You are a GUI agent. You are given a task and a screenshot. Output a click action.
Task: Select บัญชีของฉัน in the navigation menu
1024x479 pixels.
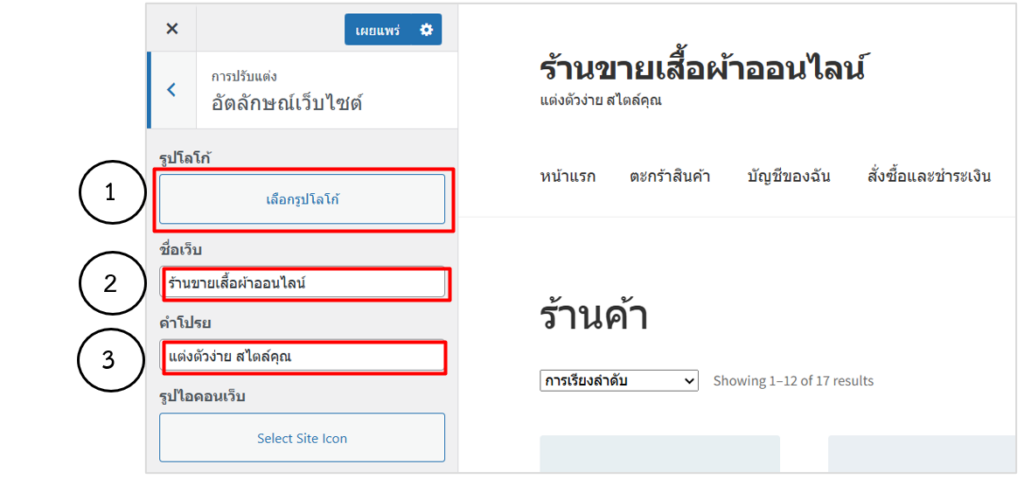[x=788, y=177]
